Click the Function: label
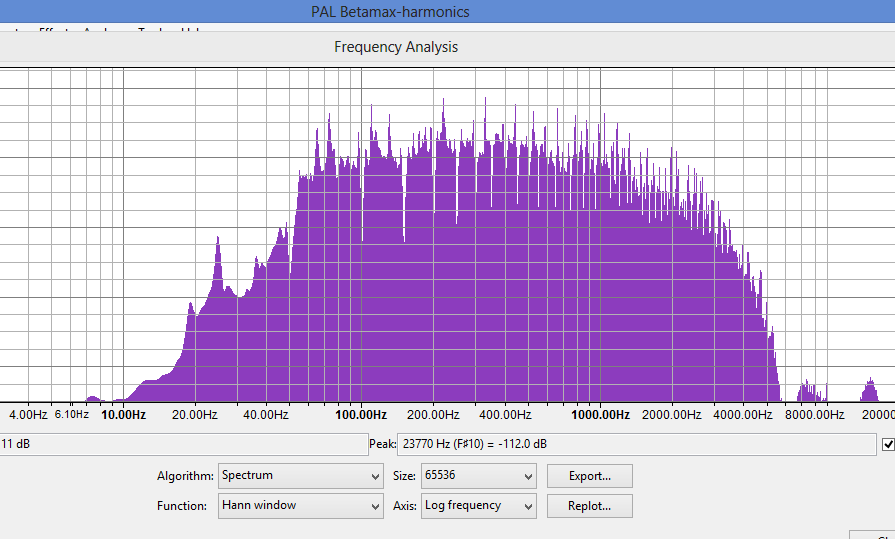This screenshot has height=539, width=895. [x=182, y=506]
